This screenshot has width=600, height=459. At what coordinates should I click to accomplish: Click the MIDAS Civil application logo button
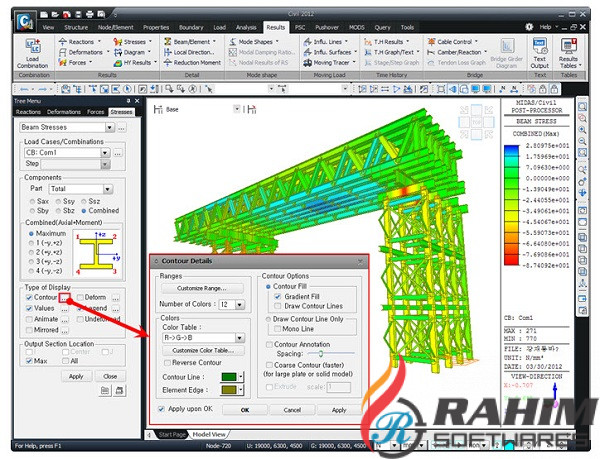pyautogui.click(x=24, y=21)
